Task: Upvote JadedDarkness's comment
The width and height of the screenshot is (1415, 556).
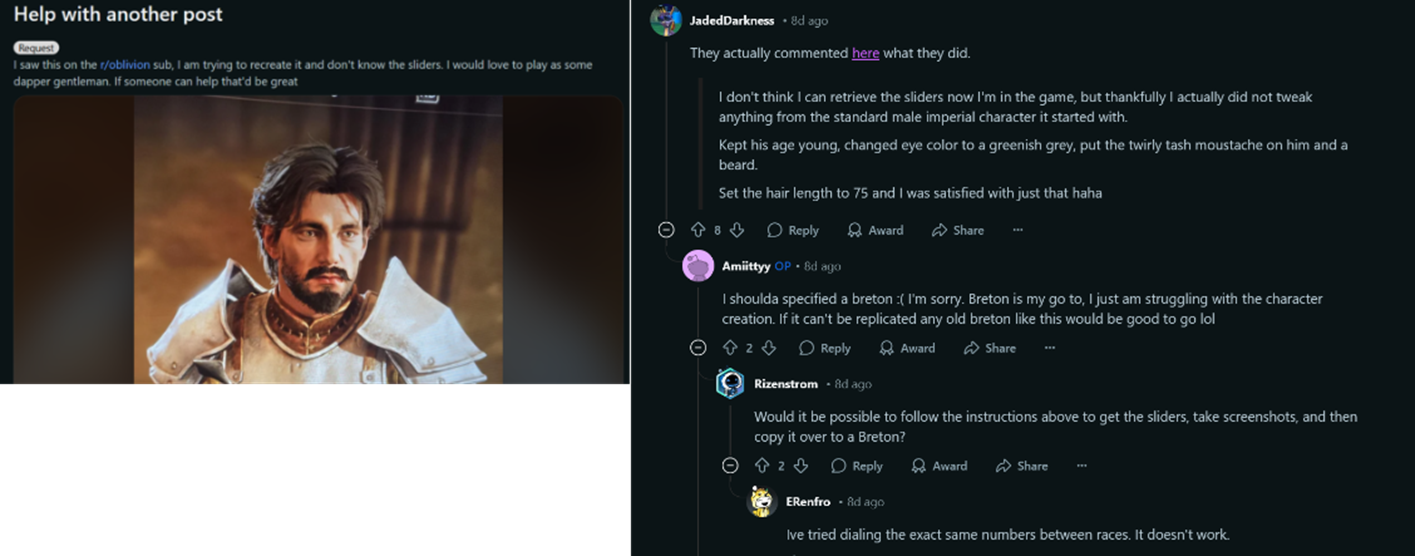Action: click(x=698, y=230)
